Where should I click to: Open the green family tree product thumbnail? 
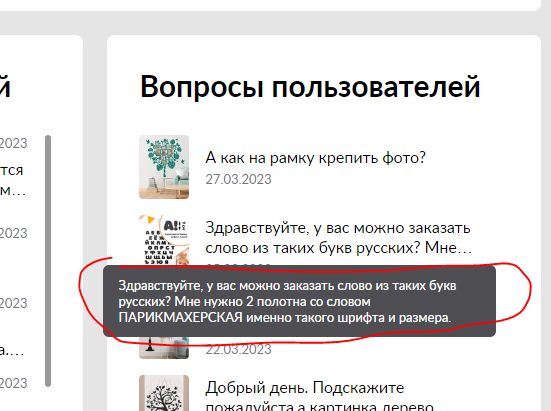tap(164, 167)
